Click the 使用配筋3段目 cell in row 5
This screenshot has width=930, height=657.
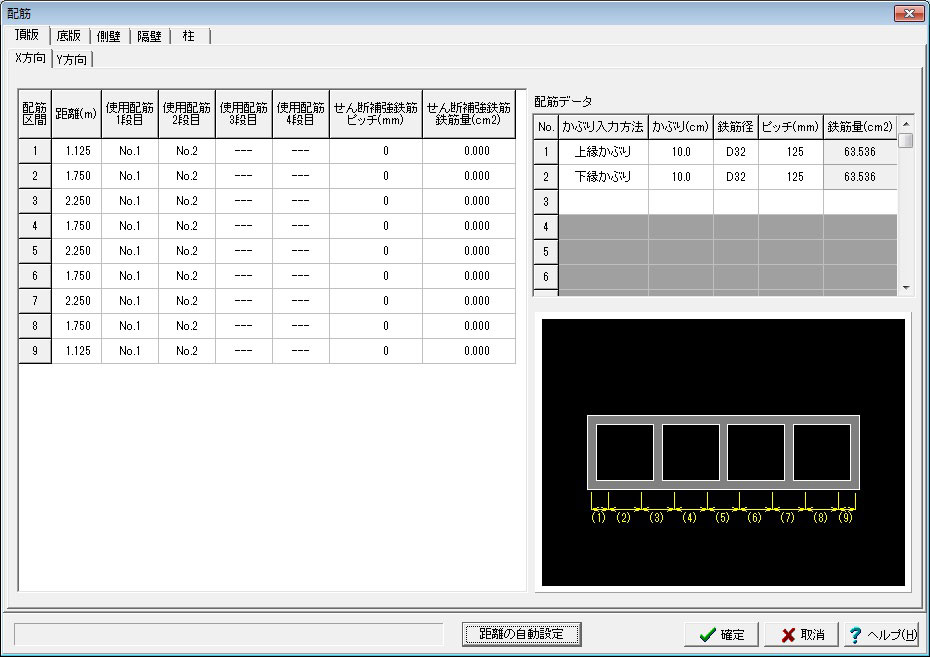(244, 251)
